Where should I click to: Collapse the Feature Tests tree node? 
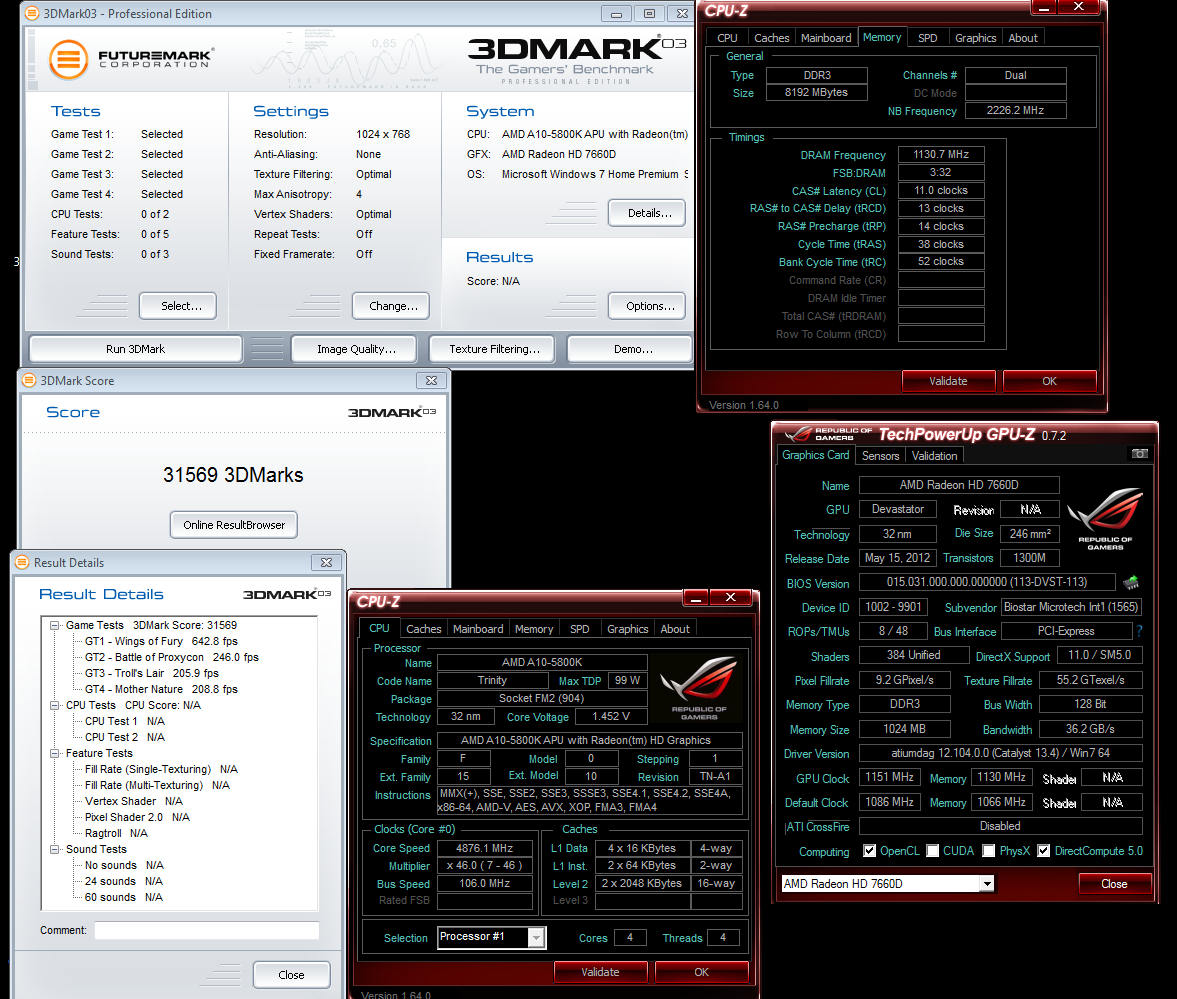[x=55, y=754]
